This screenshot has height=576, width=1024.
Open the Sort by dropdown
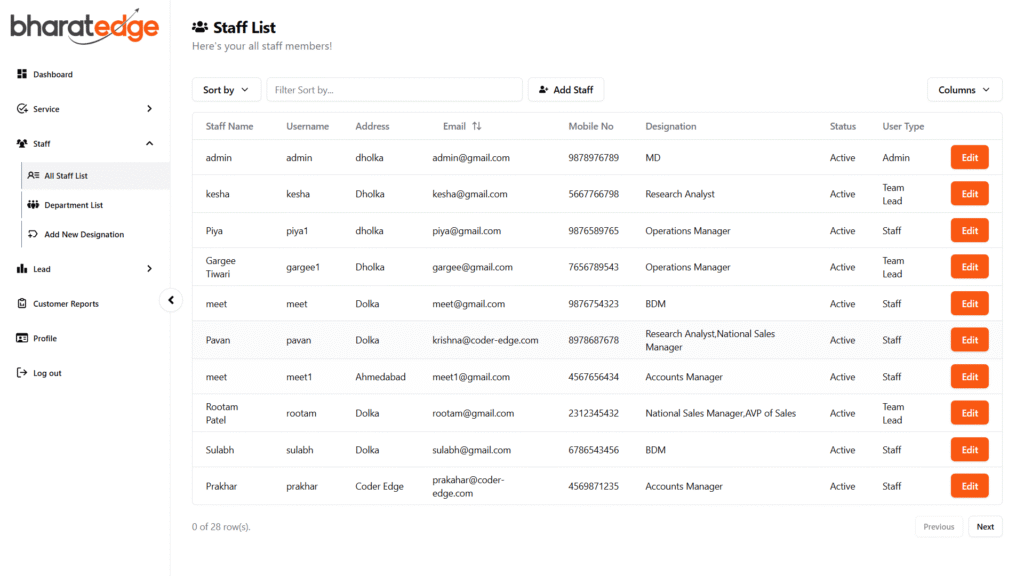click(226, 90)
